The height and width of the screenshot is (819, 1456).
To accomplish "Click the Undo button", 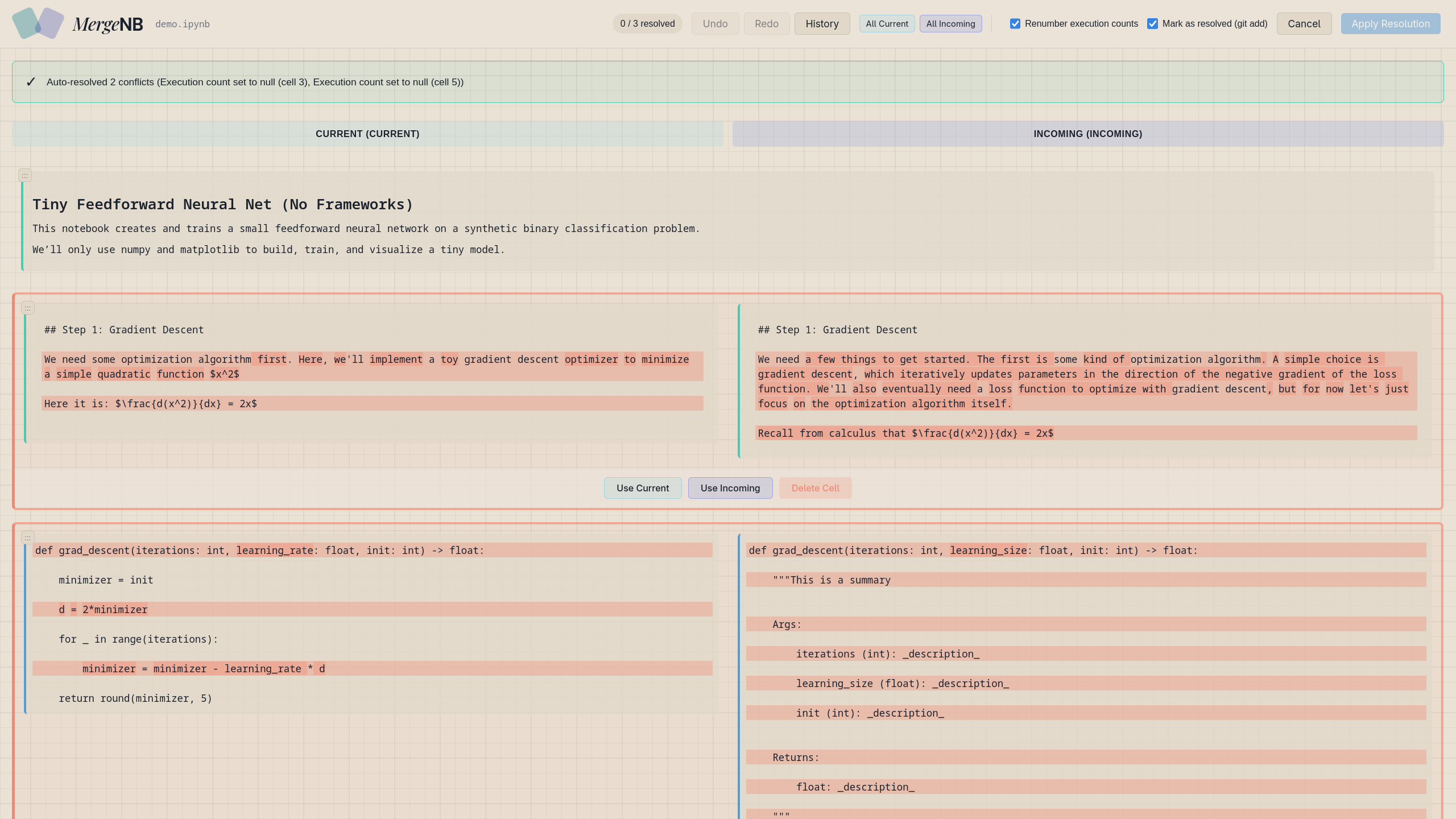I will tap(715, 24).
